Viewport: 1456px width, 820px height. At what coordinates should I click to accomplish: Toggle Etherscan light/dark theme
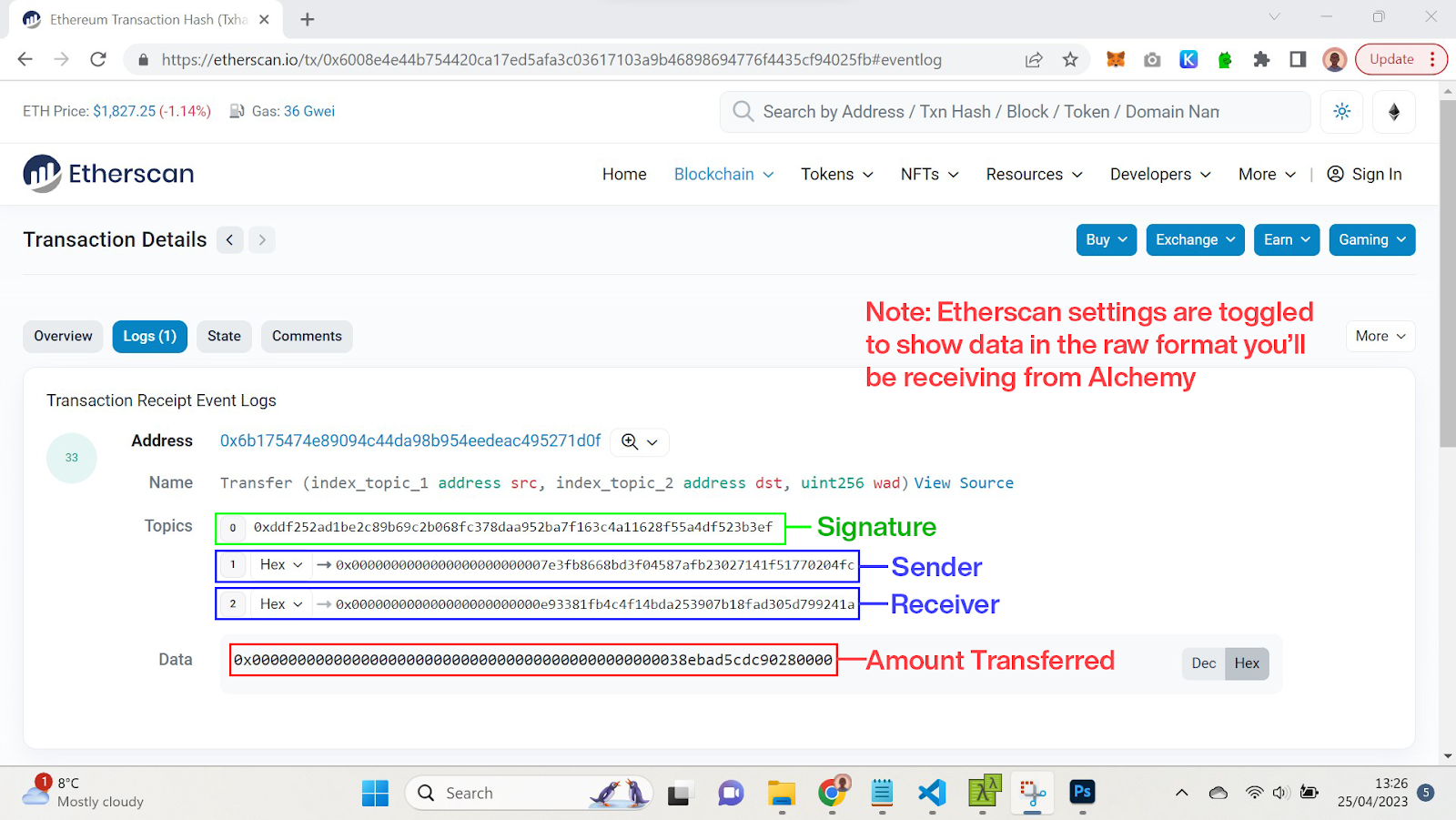coord(1341,112)
